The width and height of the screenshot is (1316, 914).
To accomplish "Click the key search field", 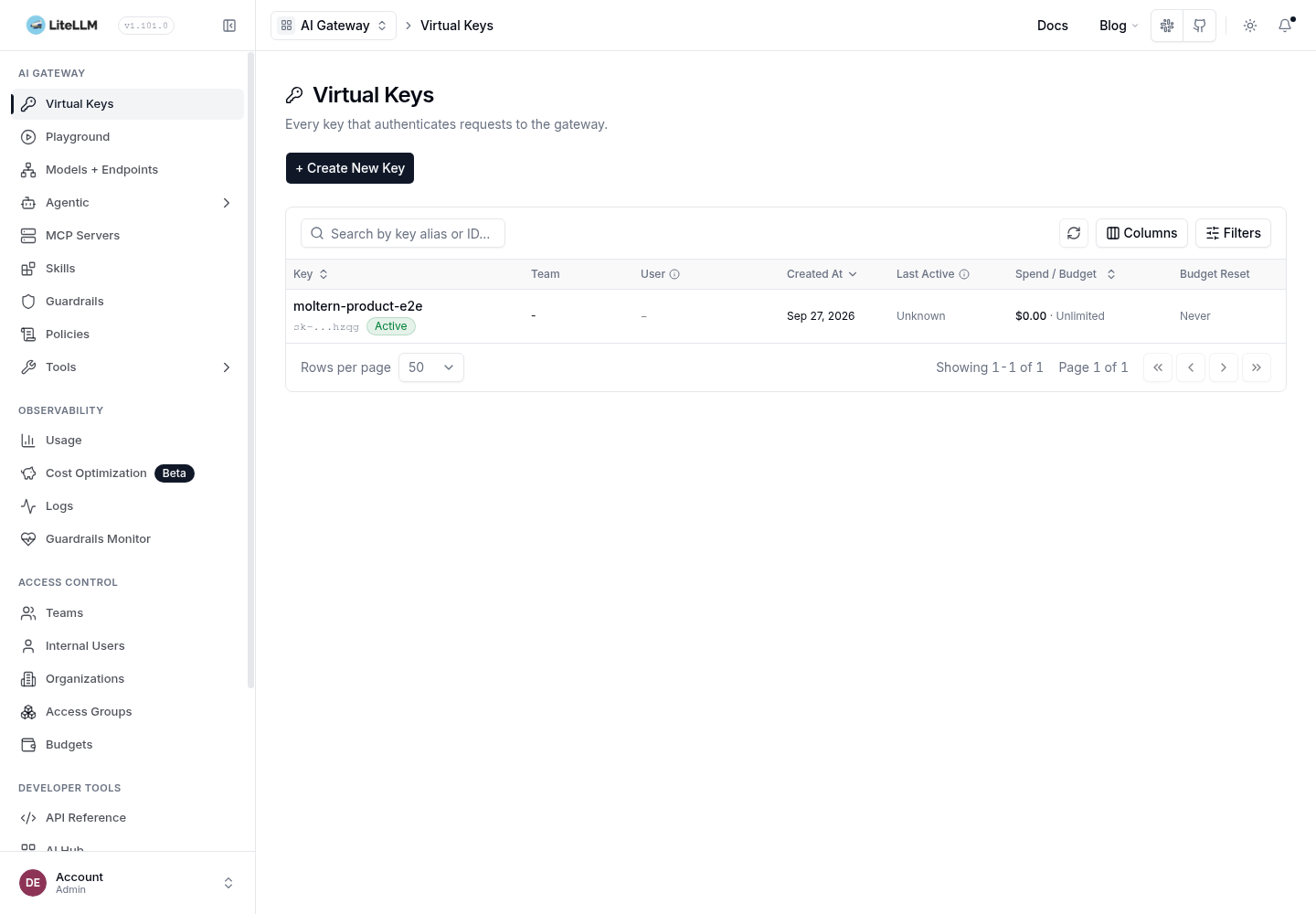I will (403, 233).
